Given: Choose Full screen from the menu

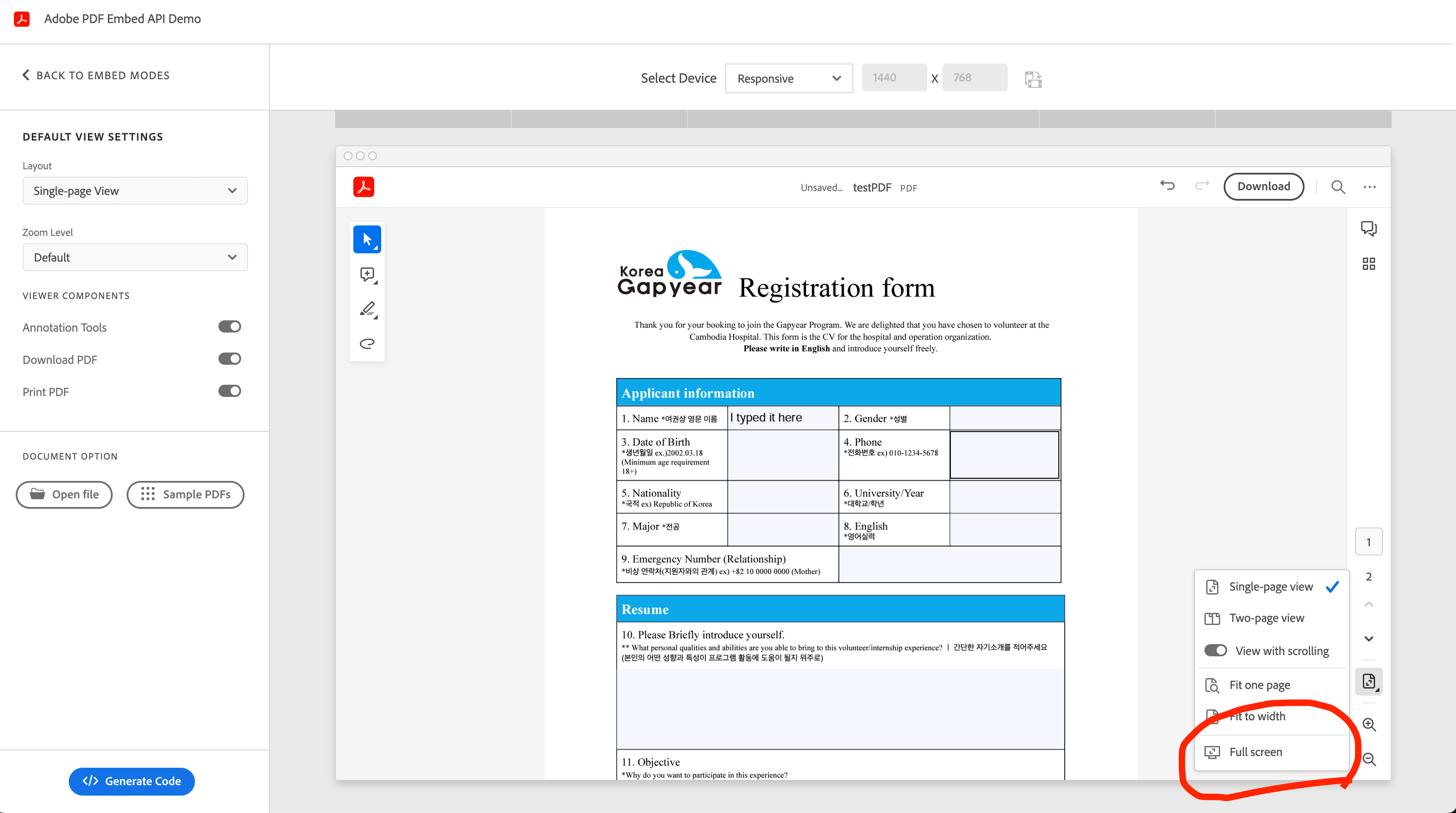Looking at the screenshot, I should pyautogui.click(x=1255, y=752).
